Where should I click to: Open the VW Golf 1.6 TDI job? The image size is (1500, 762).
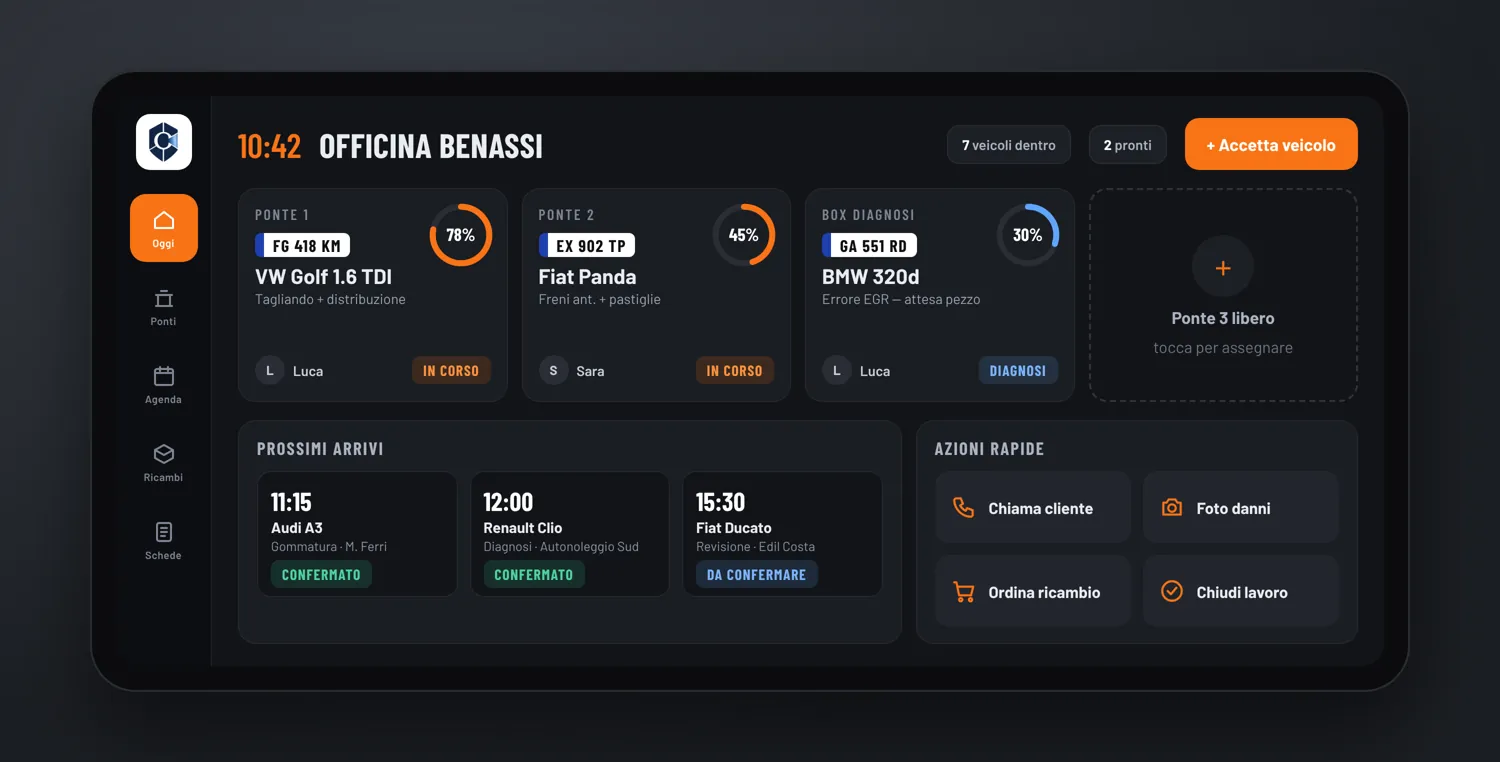[373, 295]
